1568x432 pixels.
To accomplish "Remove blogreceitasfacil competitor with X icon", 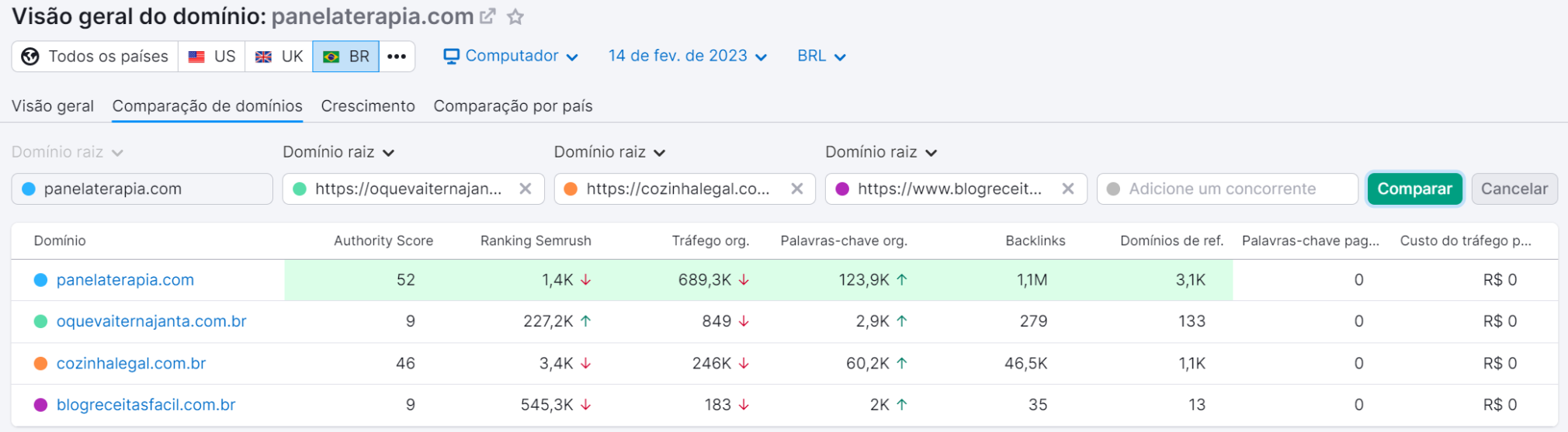I will point(1068,189).
